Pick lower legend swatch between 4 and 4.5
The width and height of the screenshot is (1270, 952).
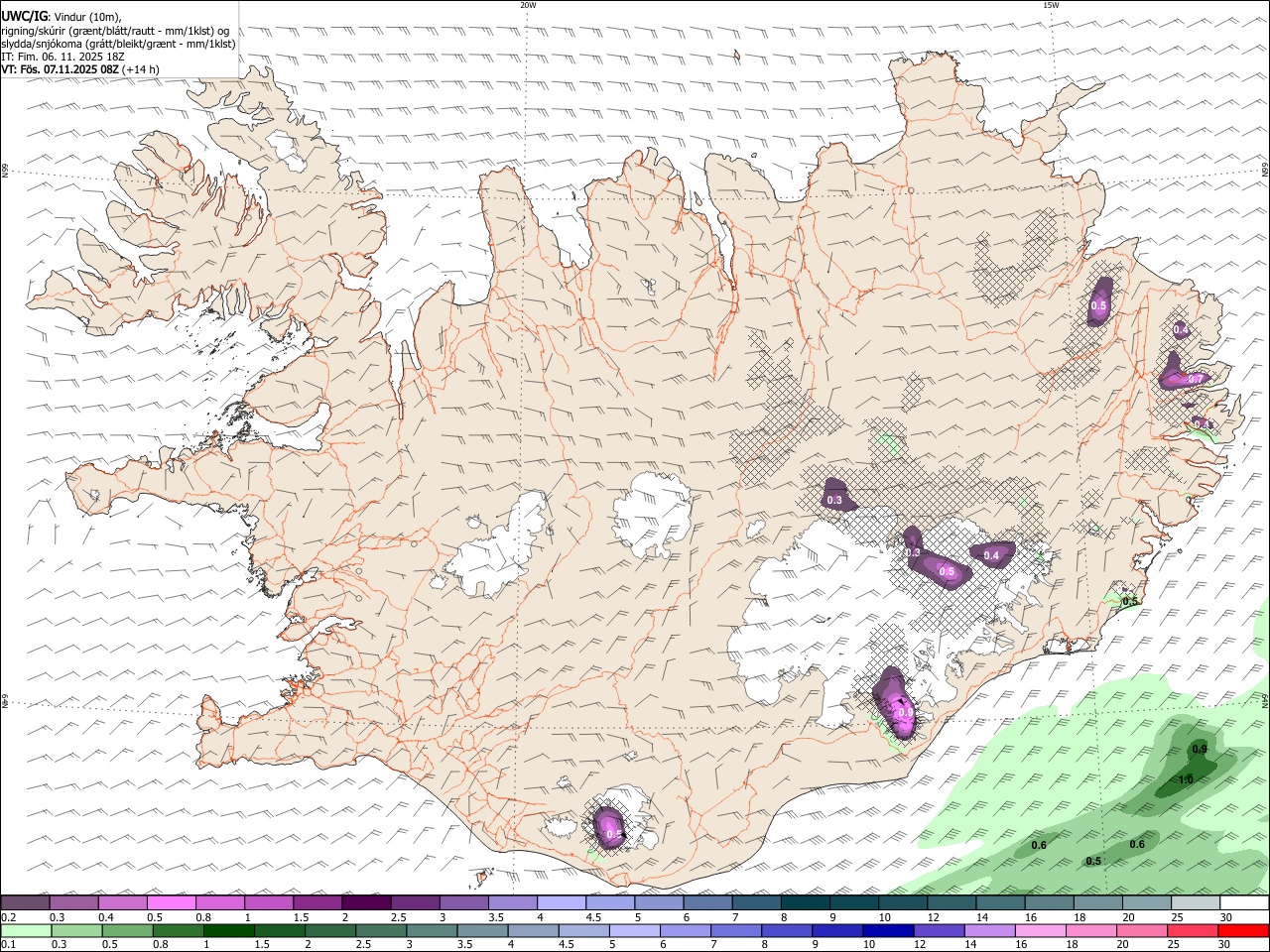pos(533,930)
